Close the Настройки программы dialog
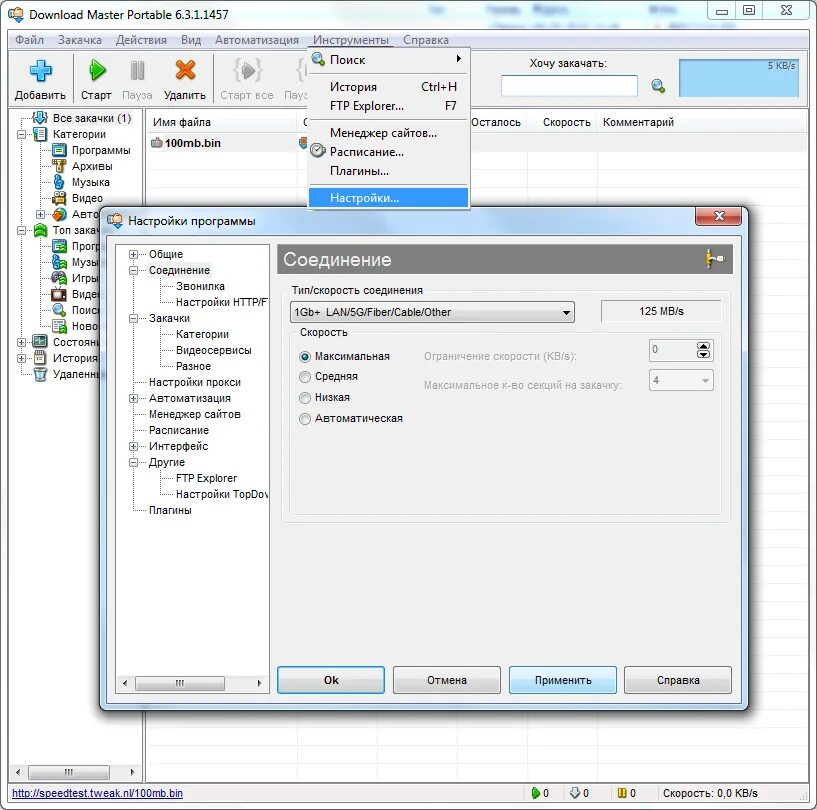 point(719,216)
